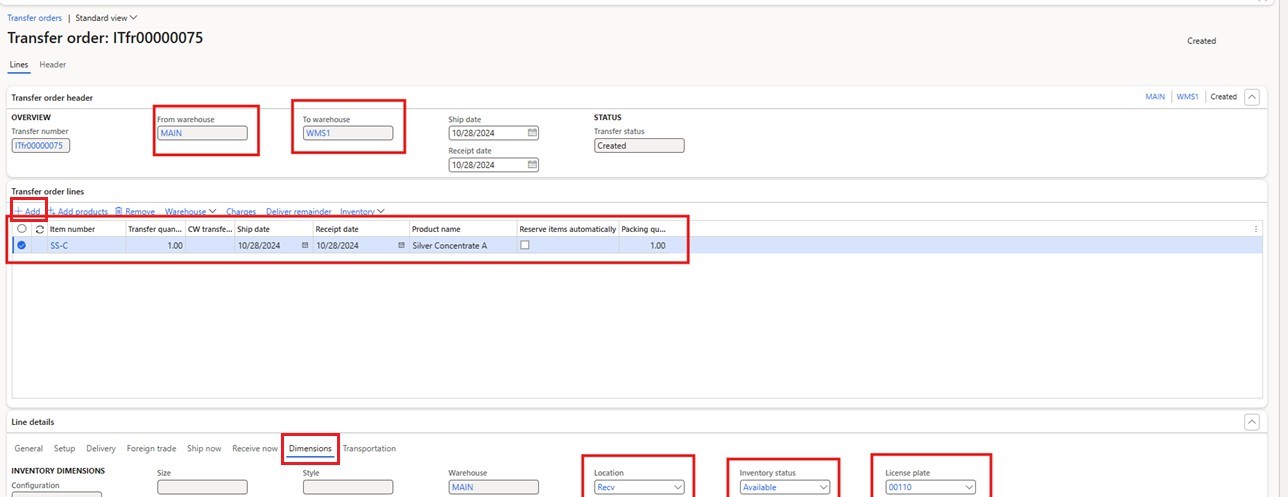Open calendar picker for header Ship date
1288x497 pixels.
[x=532, y=133]
